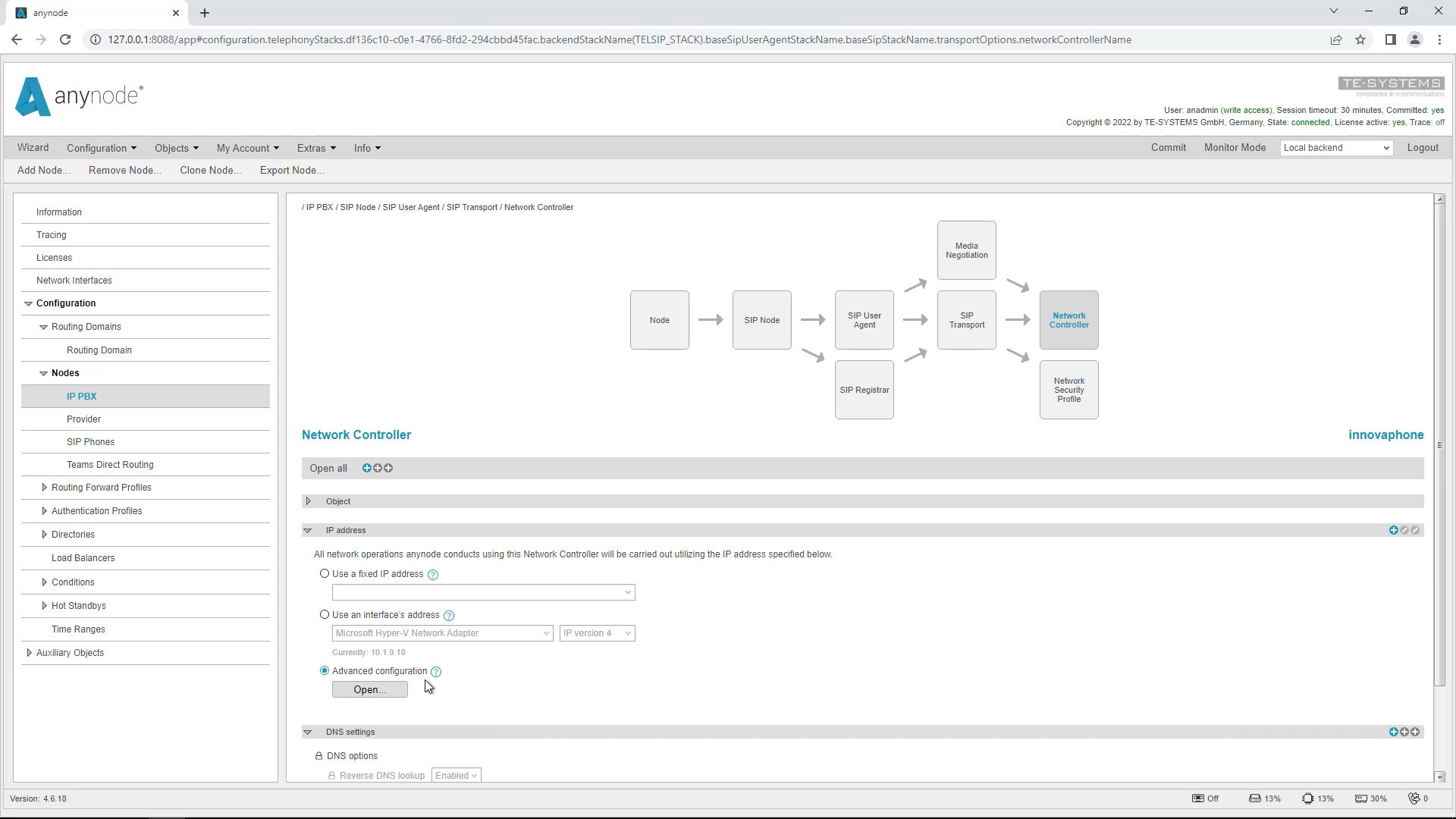Image resolution: width=1456 pixels, height=819 pixels.
Task: Click the blue plus icon in IP address header
Action: (x=1394, y=530)
